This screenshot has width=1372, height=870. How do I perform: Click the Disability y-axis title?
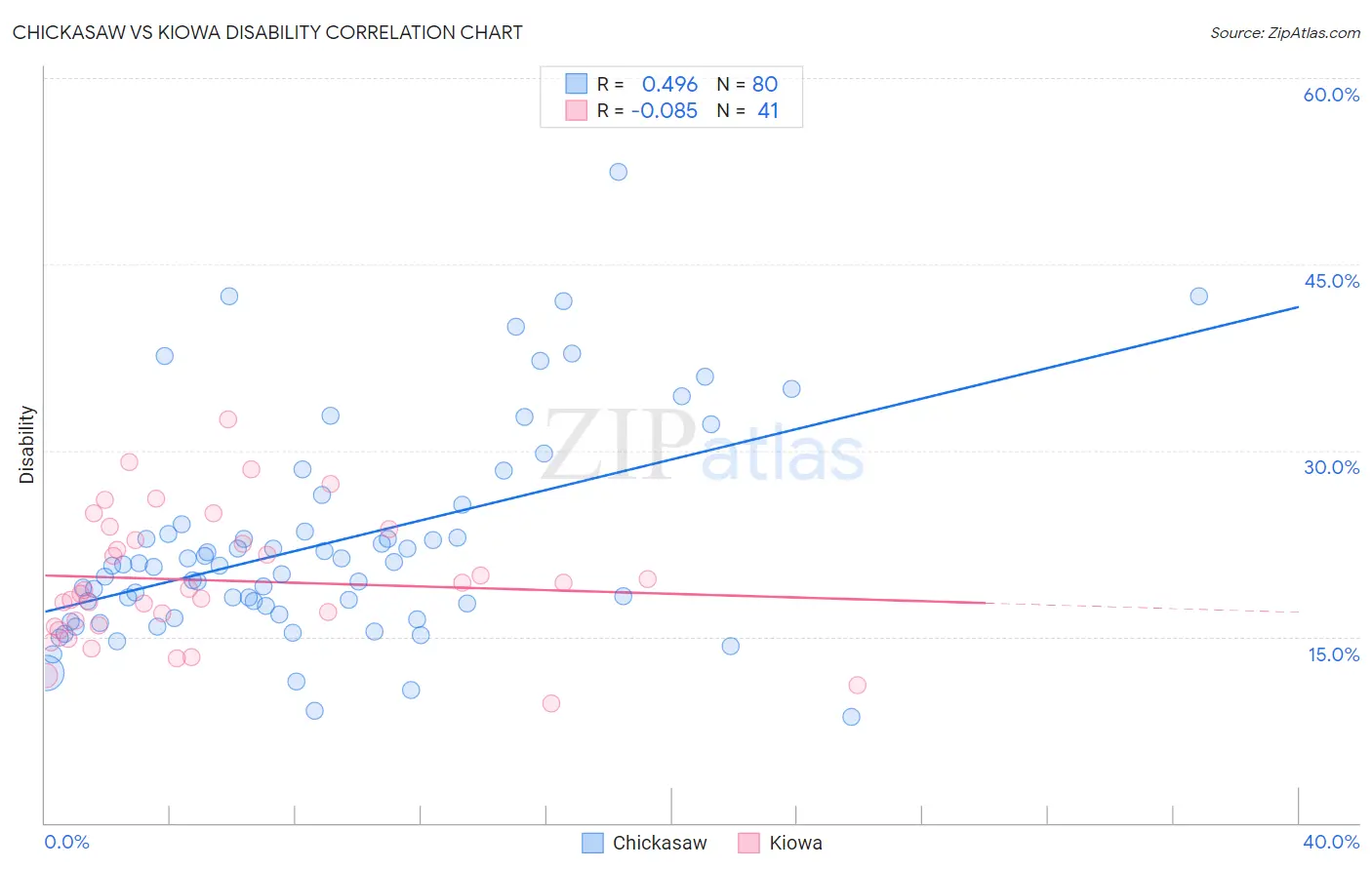click(27, 445)
